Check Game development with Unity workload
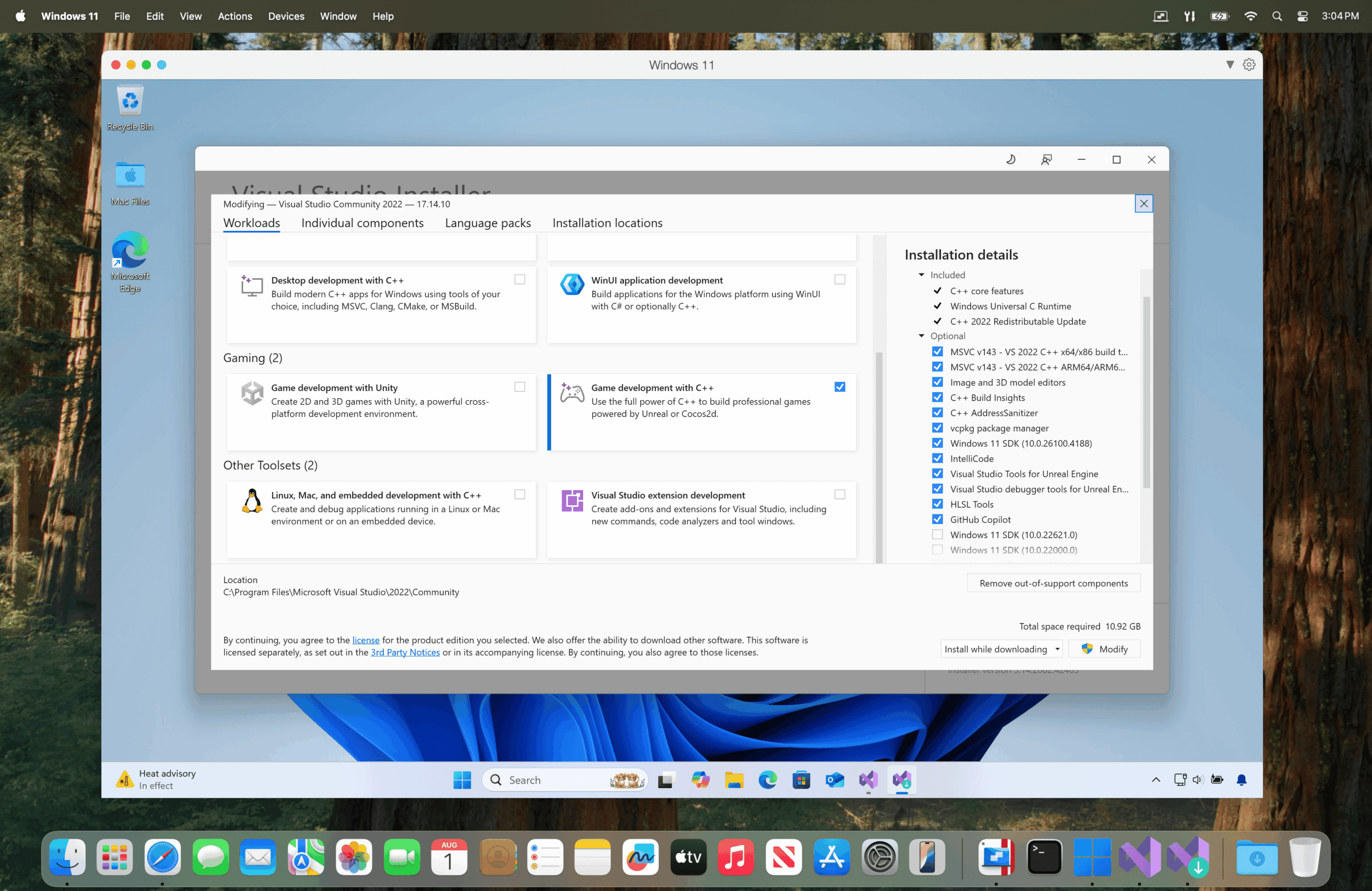This screenshot has height=891, width=1372. click(520, 387)
